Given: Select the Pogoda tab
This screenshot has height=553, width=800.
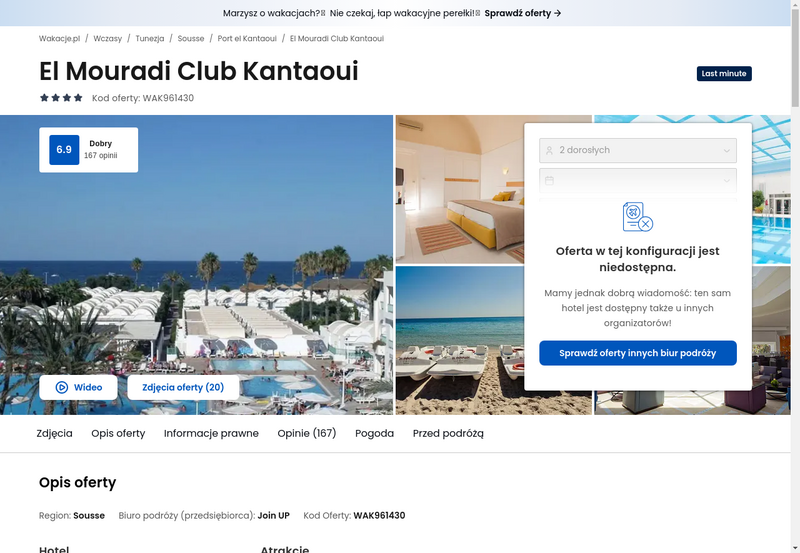Looking at the screenshot, I should click(x=374, y=433).
